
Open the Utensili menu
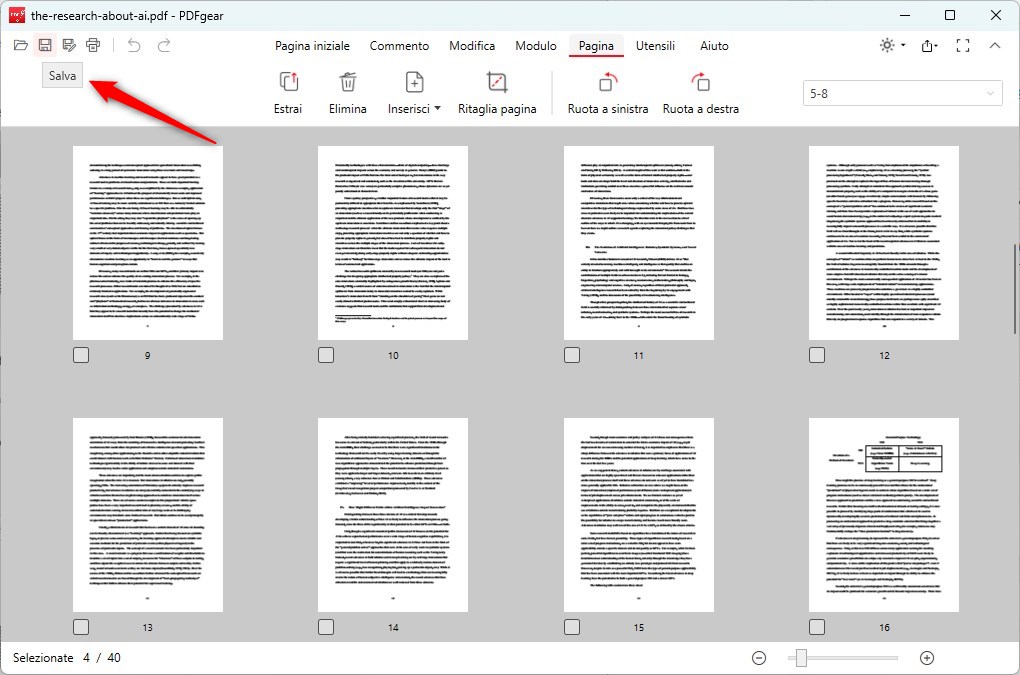click(x=655, y=45)
